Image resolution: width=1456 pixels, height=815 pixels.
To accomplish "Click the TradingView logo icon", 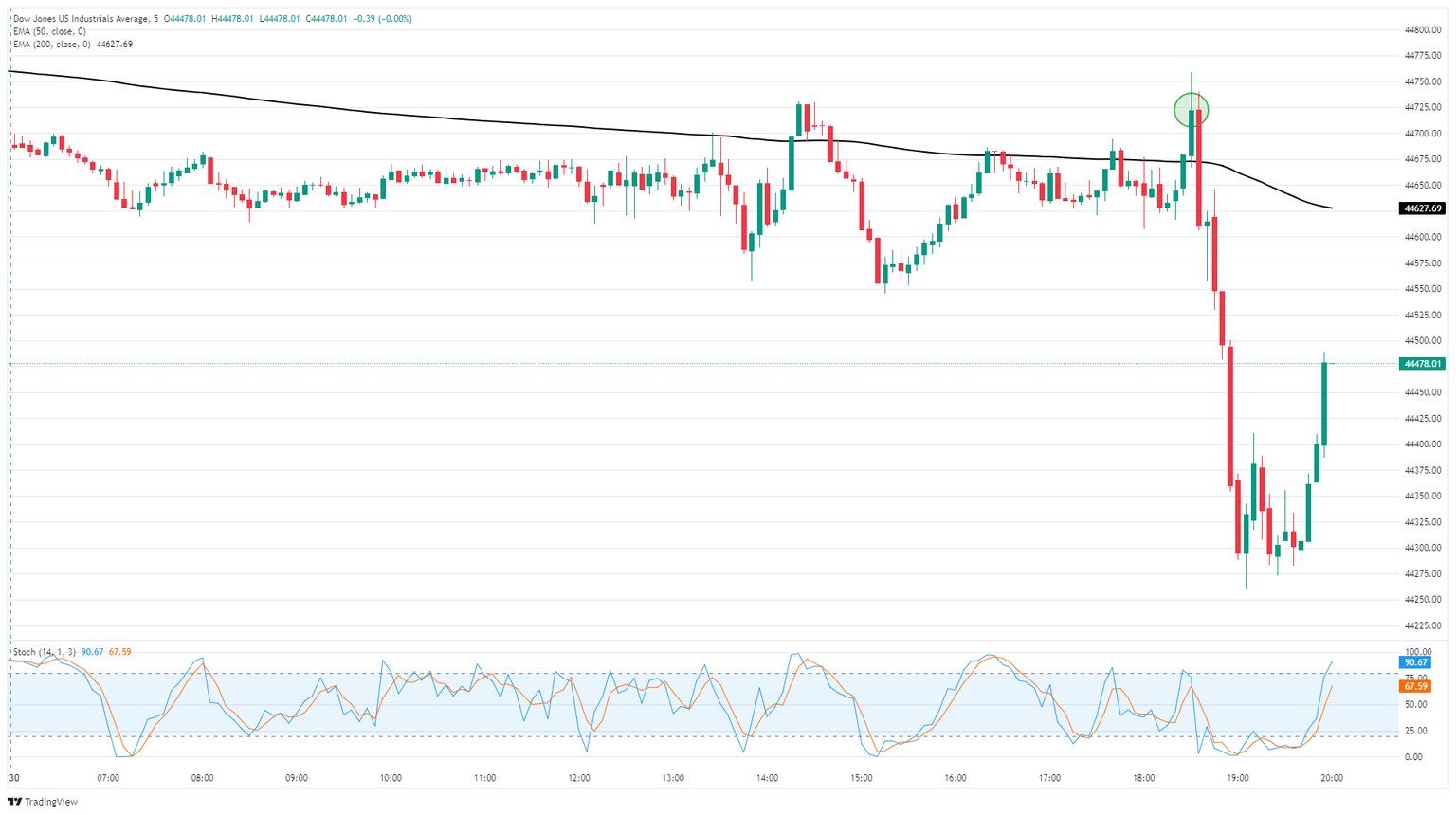I will pos(15,802).
